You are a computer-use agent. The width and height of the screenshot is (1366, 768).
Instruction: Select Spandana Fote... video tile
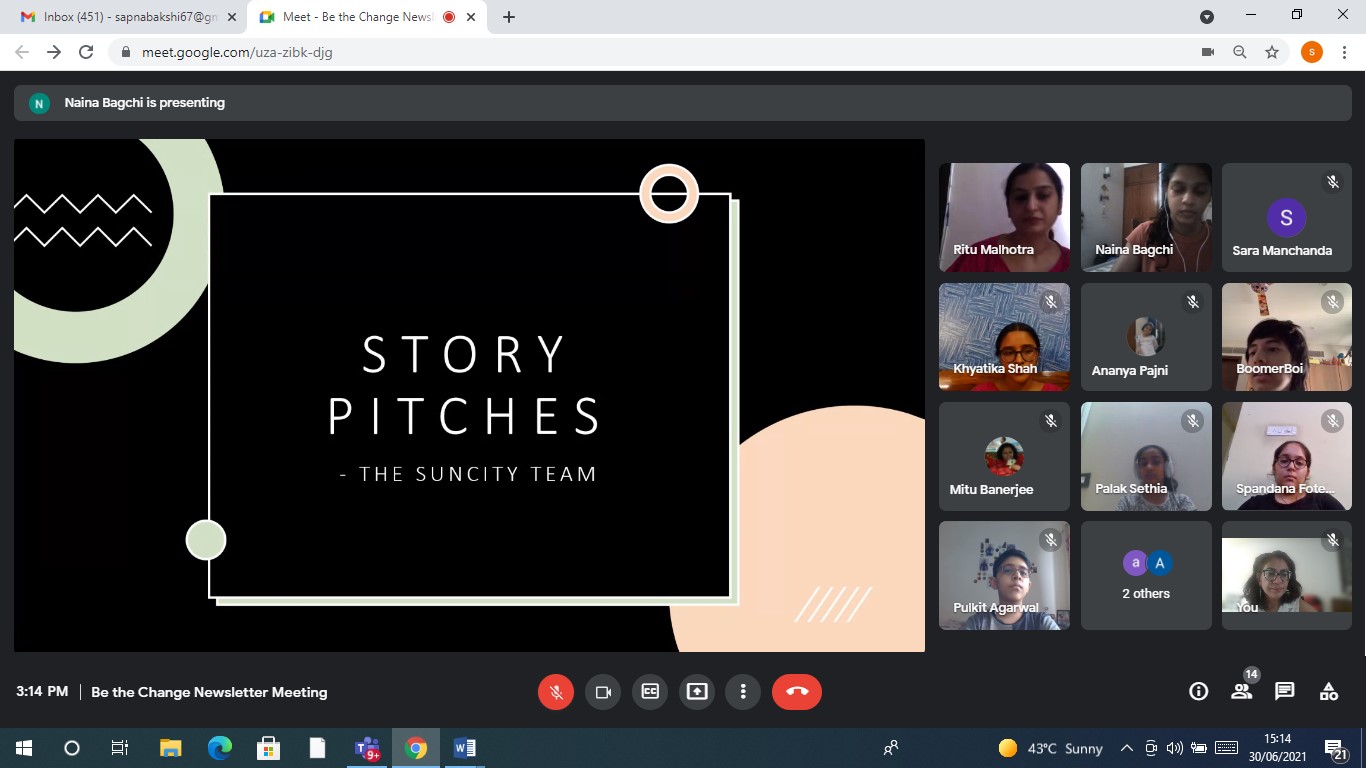[x=1287, y=456]
